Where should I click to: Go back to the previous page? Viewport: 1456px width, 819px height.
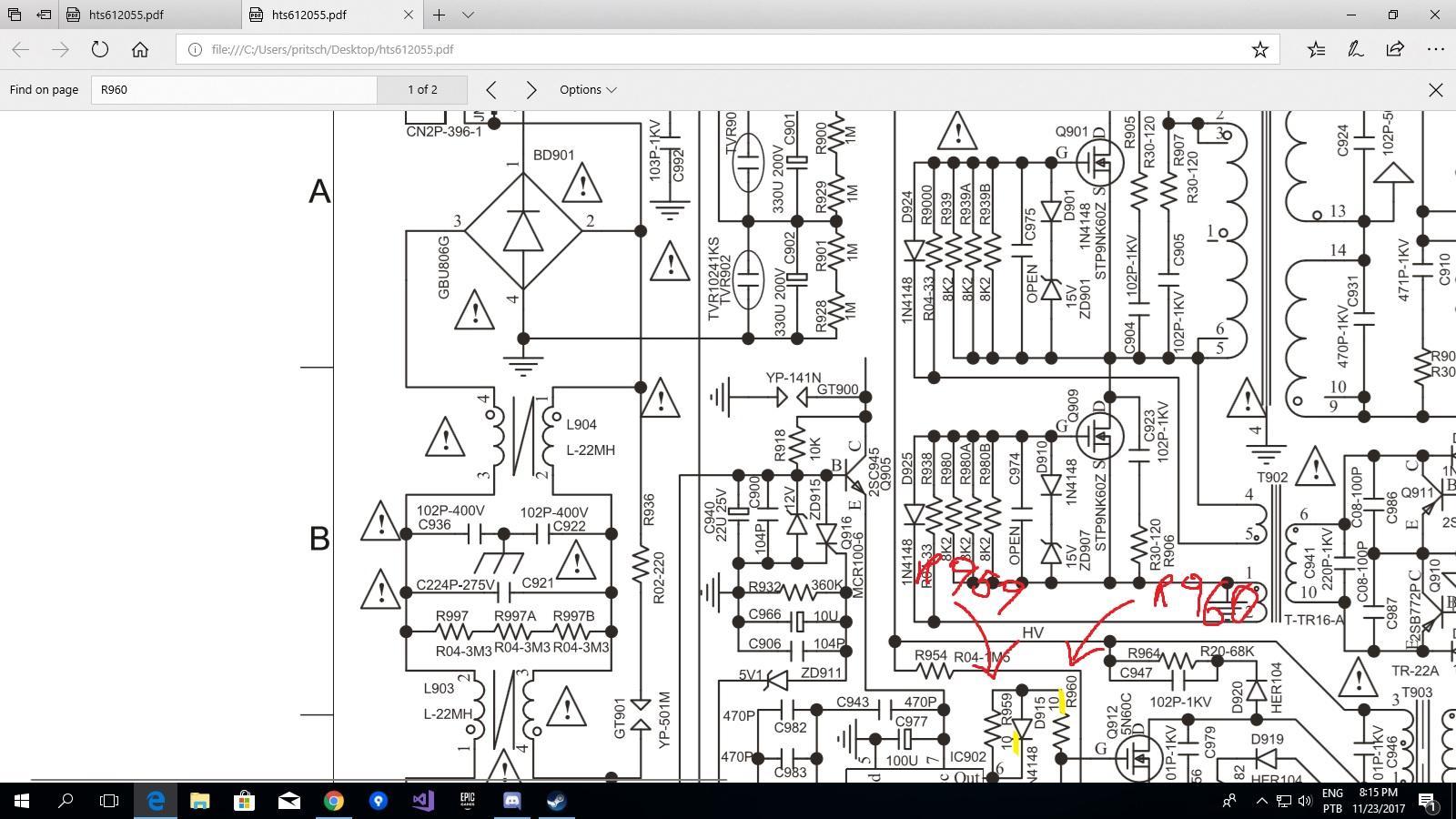(x=21, y=50)
